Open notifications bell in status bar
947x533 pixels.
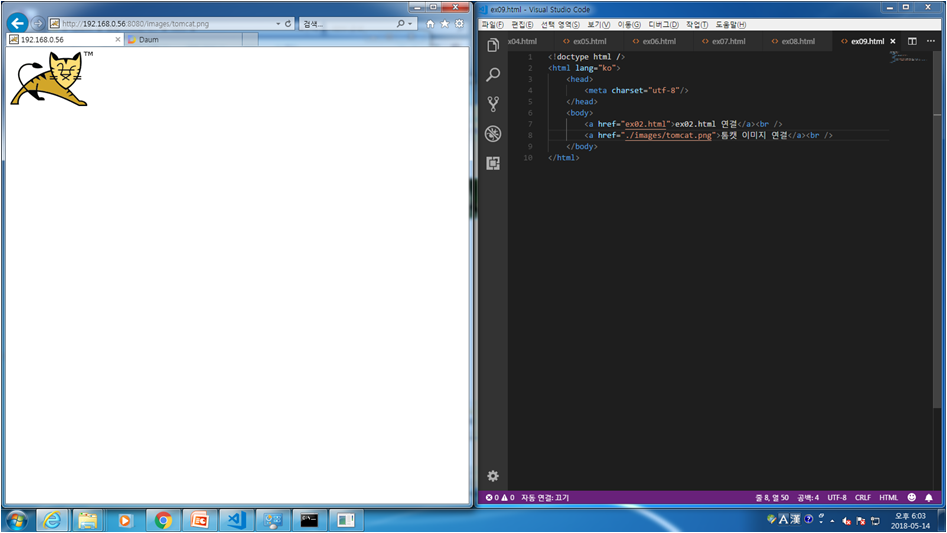[x=929, y=497]
